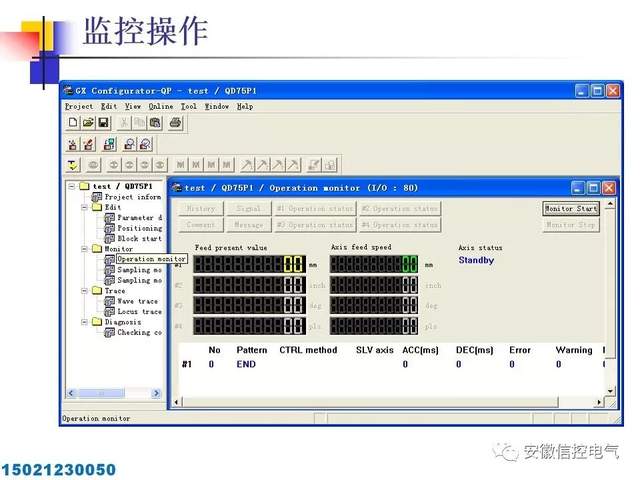
Task: Collapse the Monitor folder in tree
Action: (84, 249)
